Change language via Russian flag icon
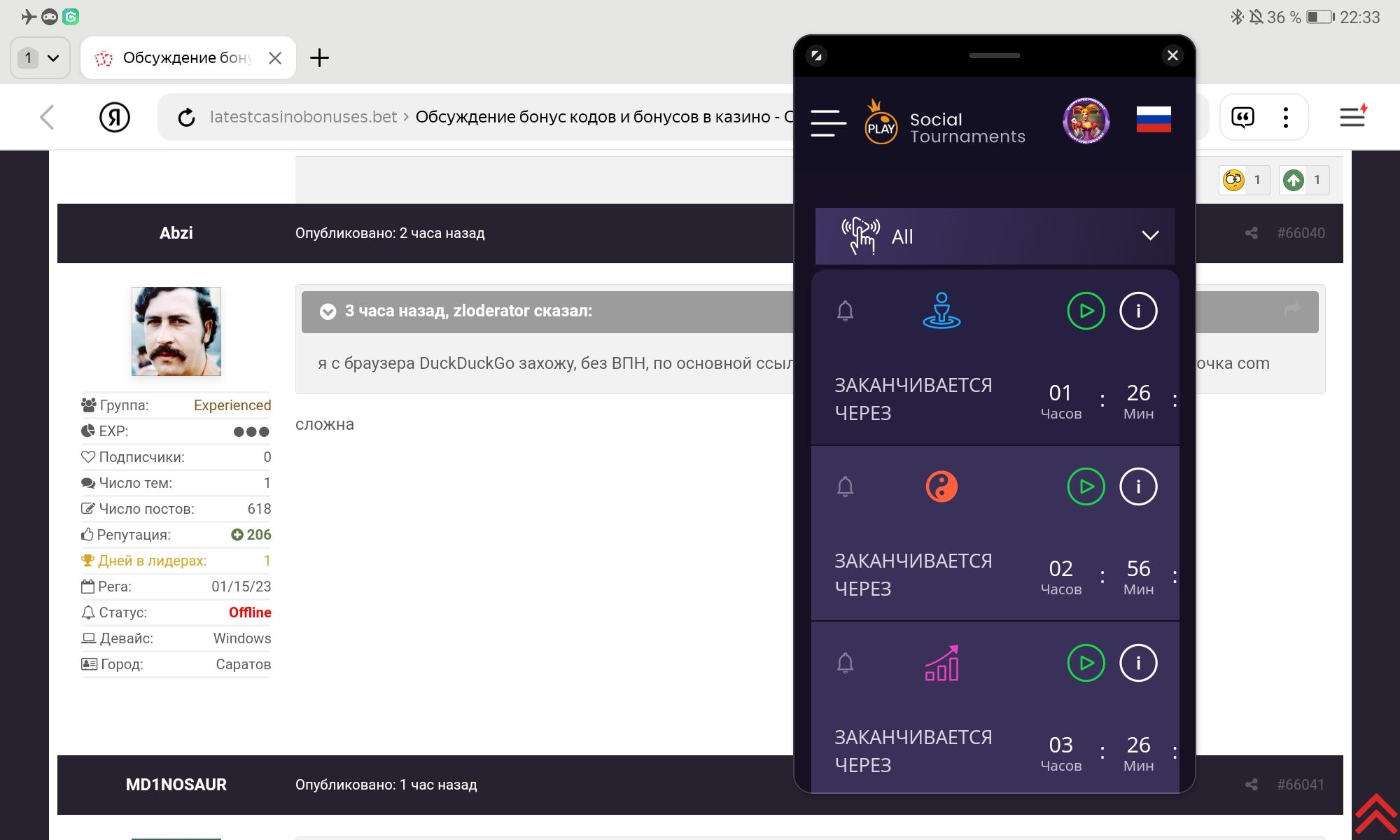1400x840 pixels. coord(1153,120)
